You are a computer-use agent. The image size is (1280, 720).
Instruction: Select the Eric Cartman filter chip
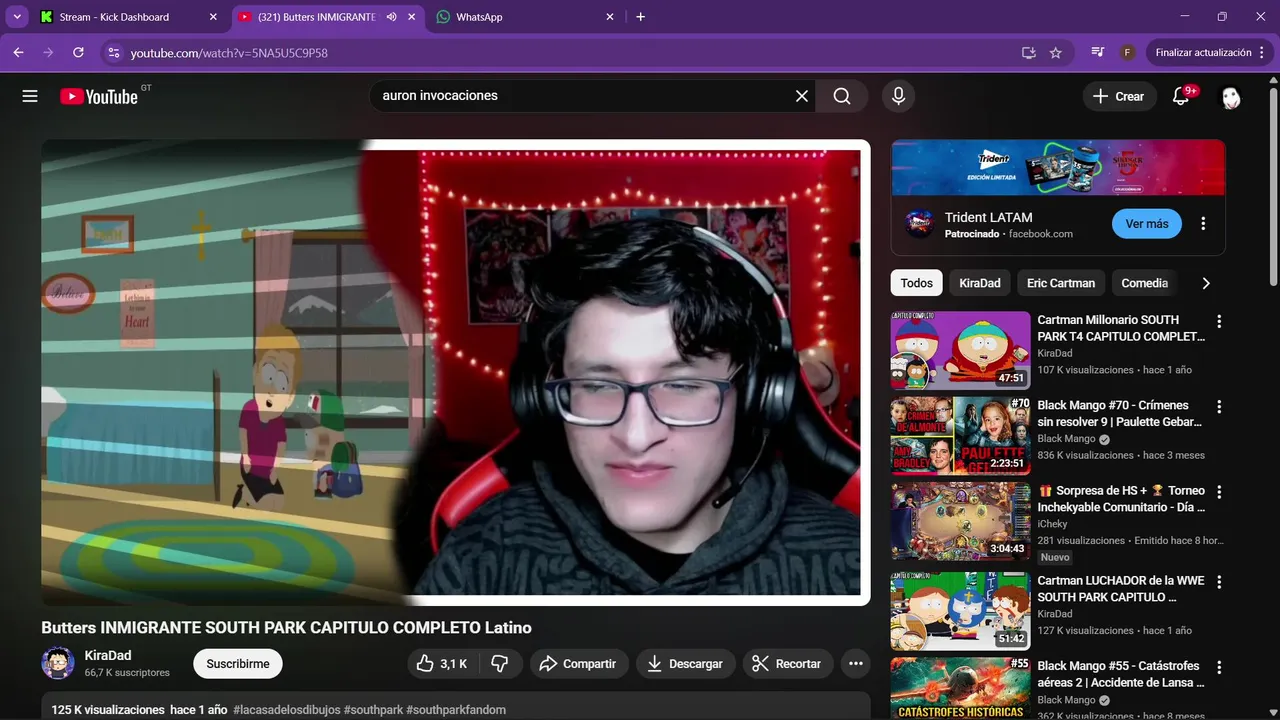[1061, 283]
